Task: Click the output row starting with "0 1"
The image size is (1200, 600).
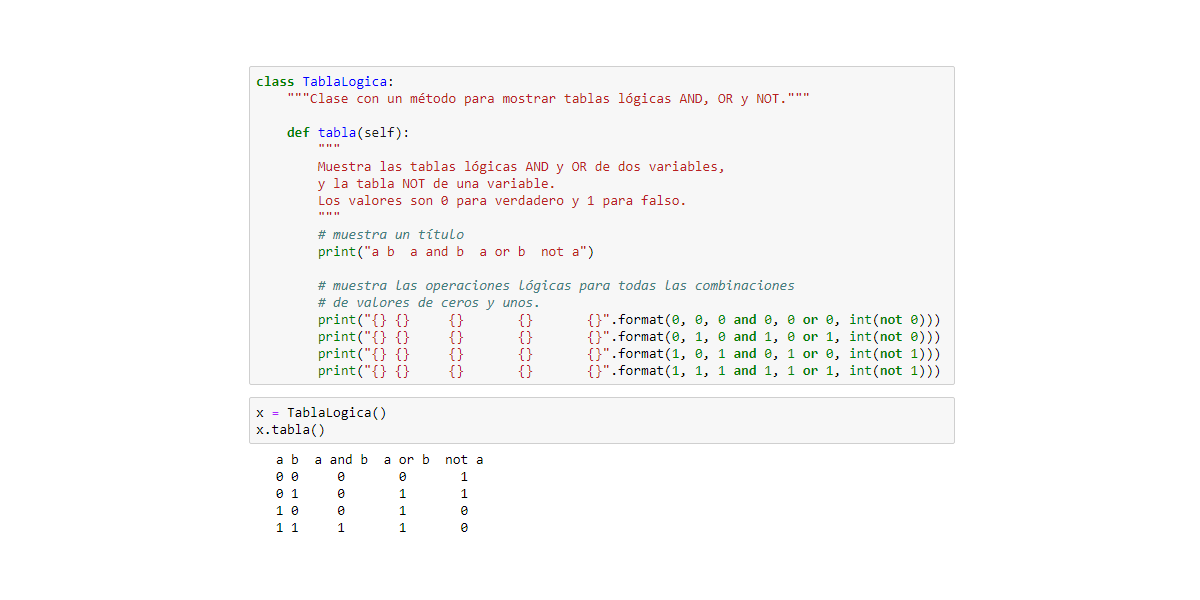Action: pos(371,494)
